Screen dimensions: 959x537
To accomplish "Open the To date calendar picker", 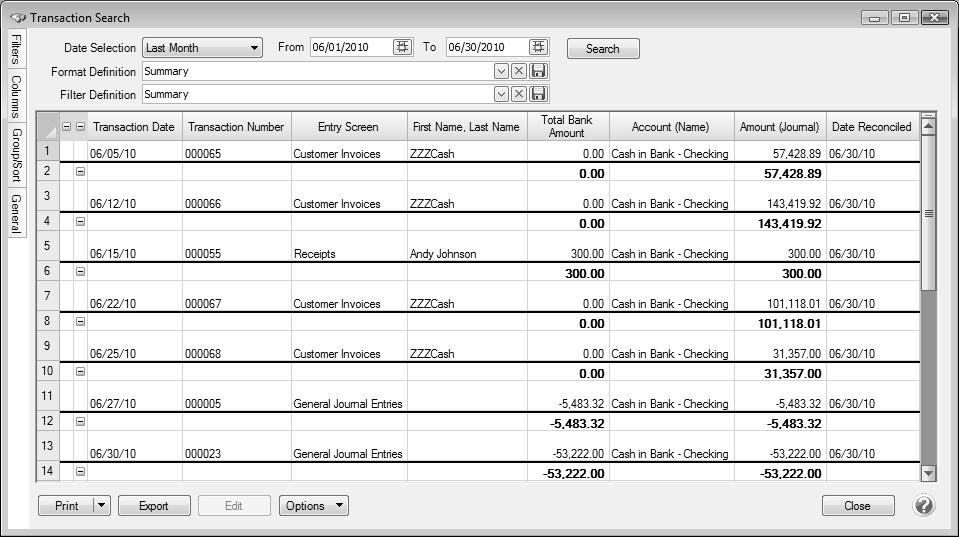I will (538, 47).
